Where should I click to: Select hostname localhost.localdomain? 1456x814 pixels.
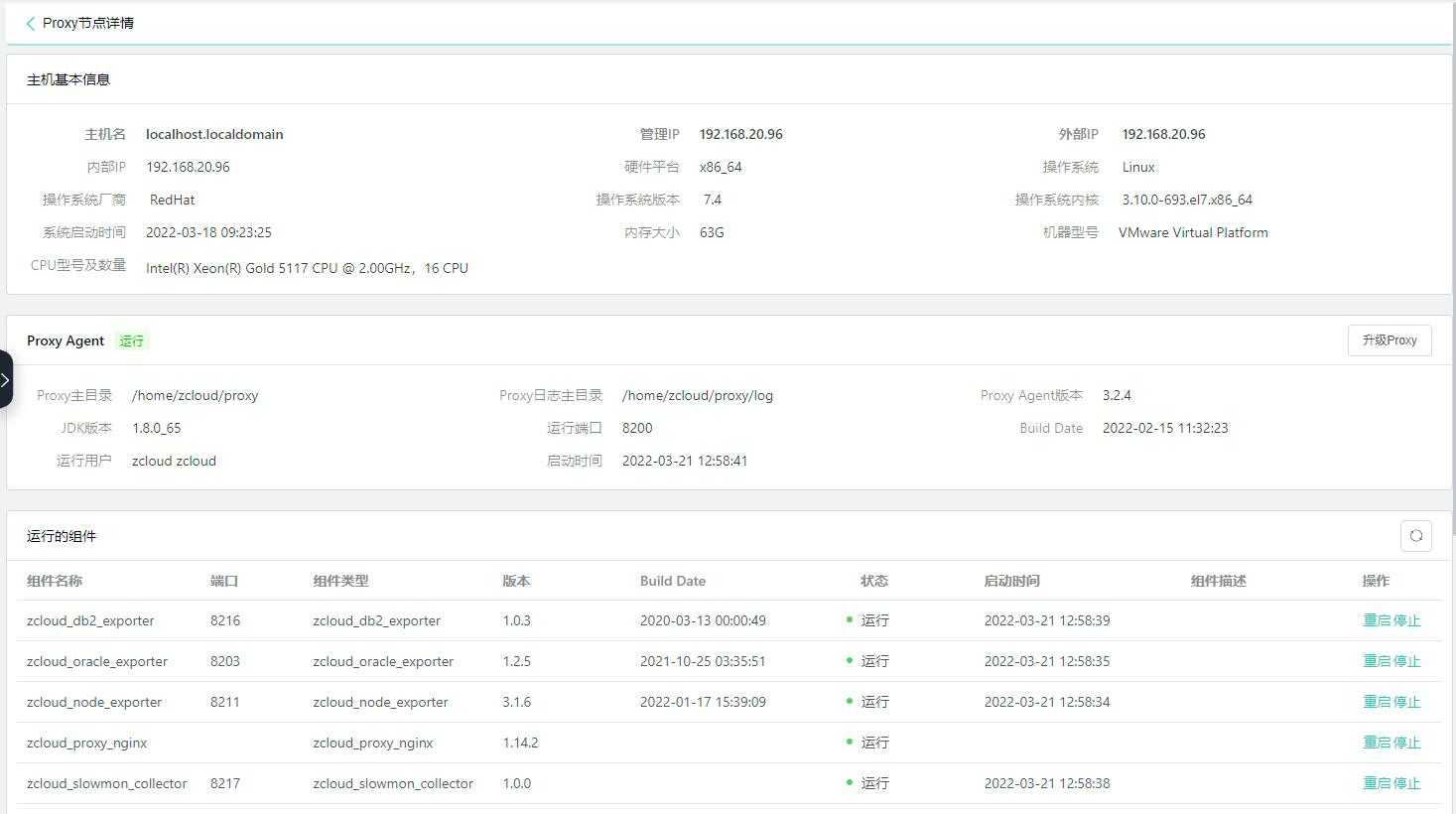(x=214, y=134)
